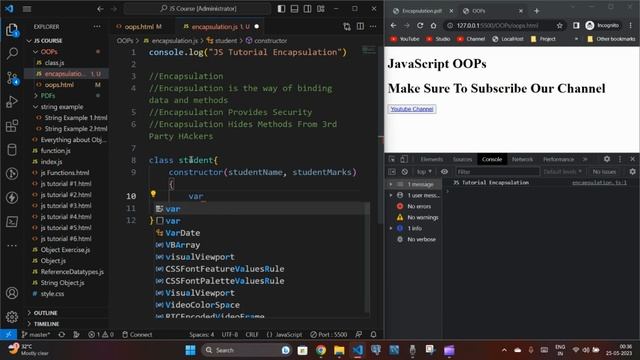Click the VS Code command center search box
The width and height of the screenshot is (640, 360).
197,9
